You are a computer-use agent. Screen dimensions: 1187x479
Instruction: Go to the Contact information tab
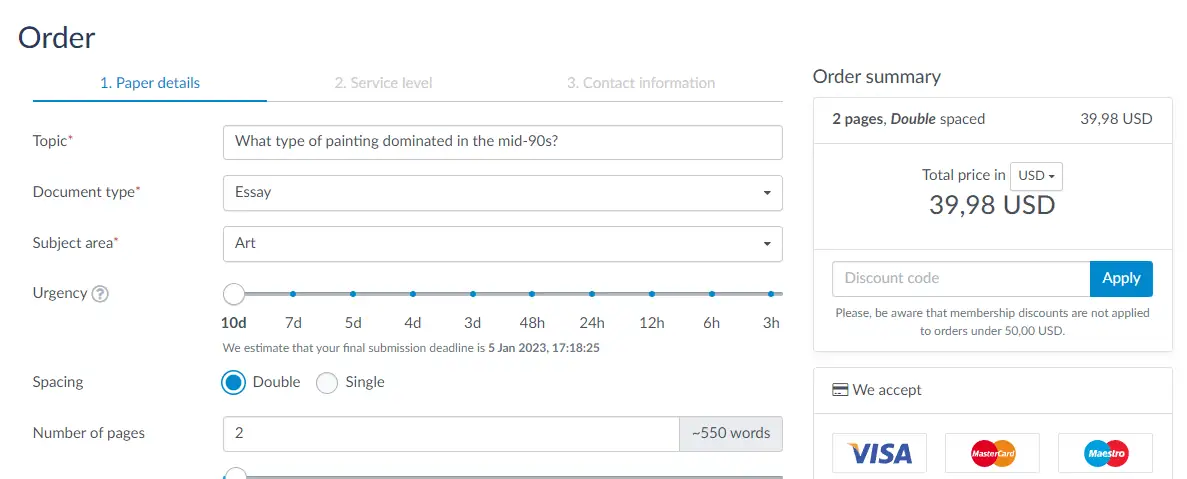point(641,83)
